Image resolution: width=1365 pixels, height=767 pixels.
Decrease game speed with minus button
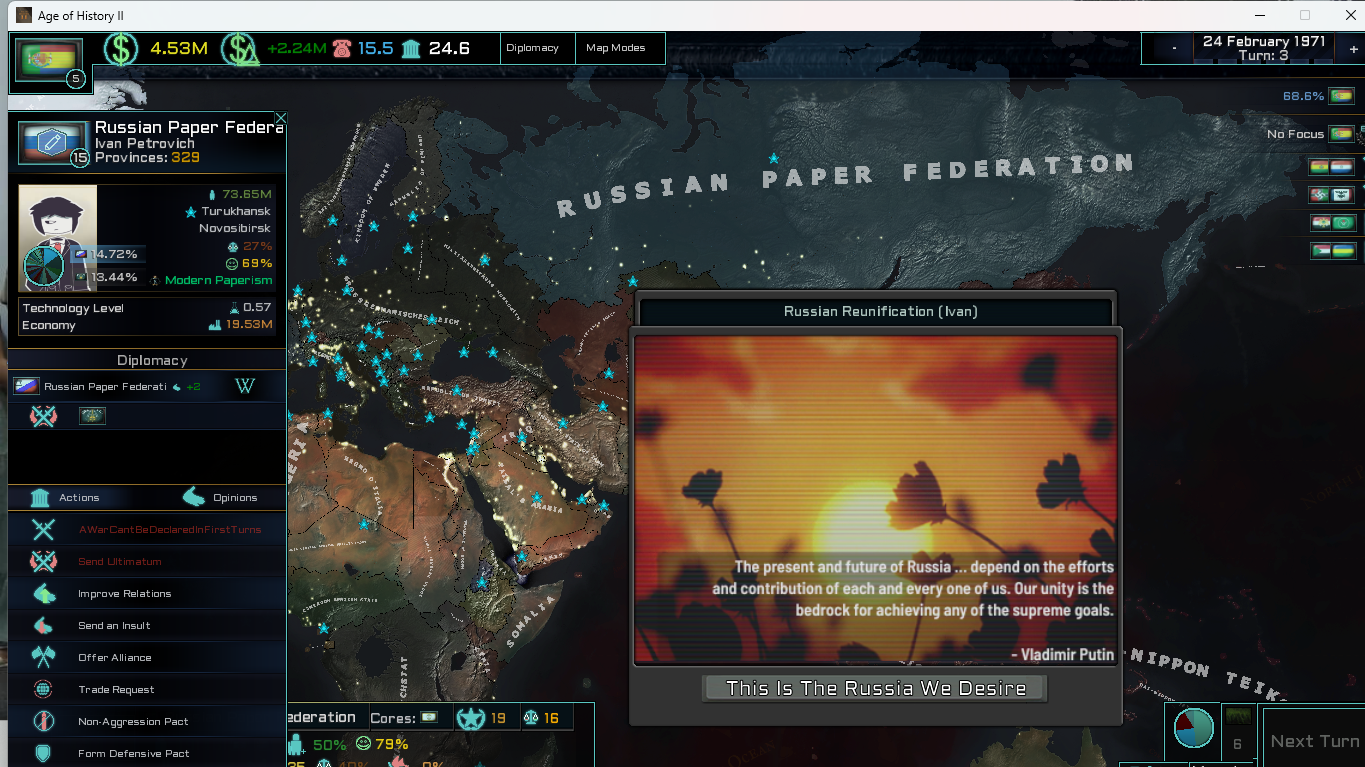[1173, 48]
